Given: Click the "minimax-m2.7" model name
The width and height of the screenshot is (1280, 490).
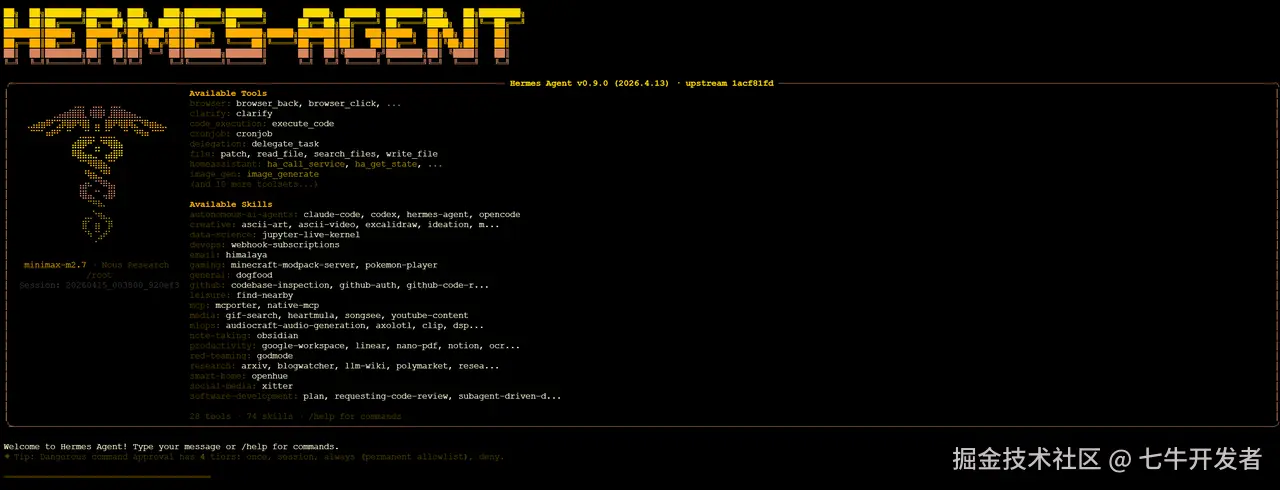Looking at the screenshot, I should pos(56,265).
